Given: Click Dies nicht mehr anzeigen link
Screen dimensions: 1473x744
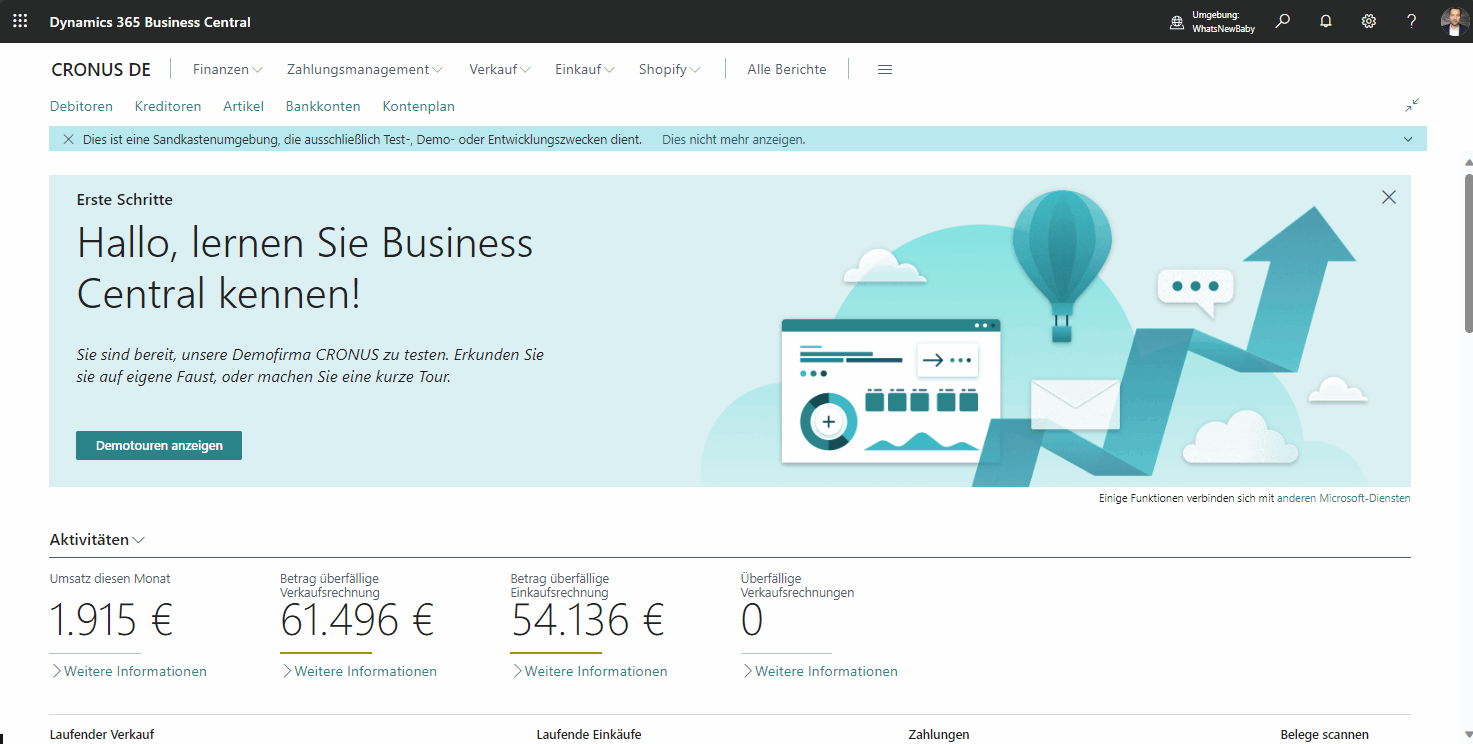Looking at the screenshot, I should pos(734,140).
